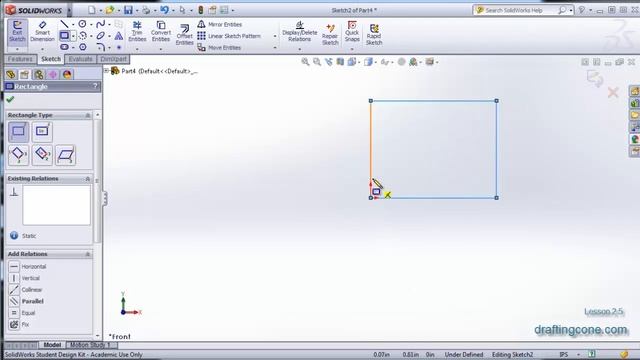Choose Corner Rectangle type
This screenshot has height=360, width=640.
click(18, 131)
